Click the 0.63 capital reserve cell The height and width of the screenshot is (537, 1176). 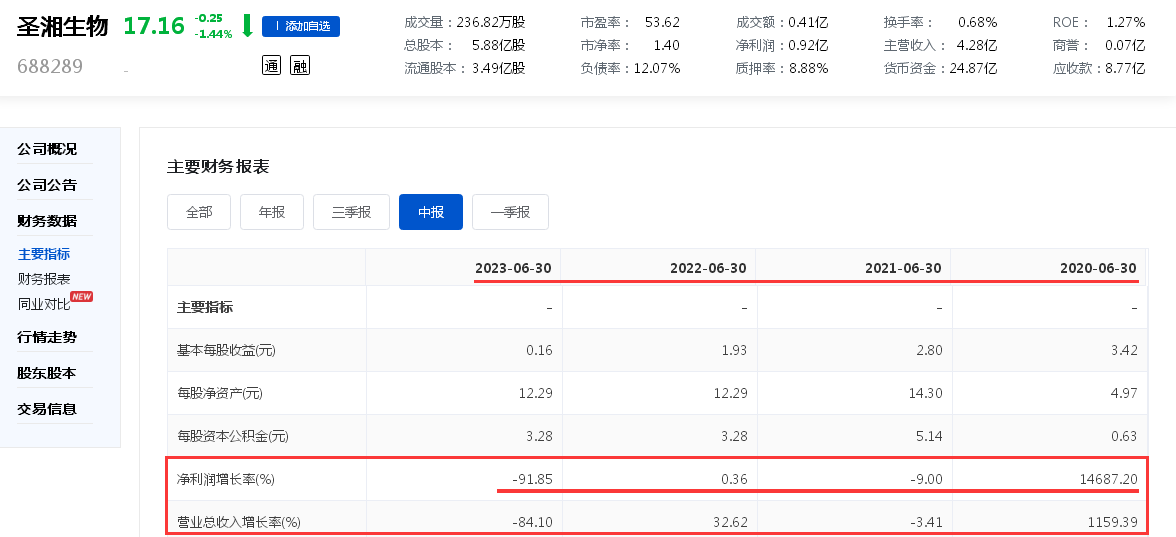point(1124,436)
